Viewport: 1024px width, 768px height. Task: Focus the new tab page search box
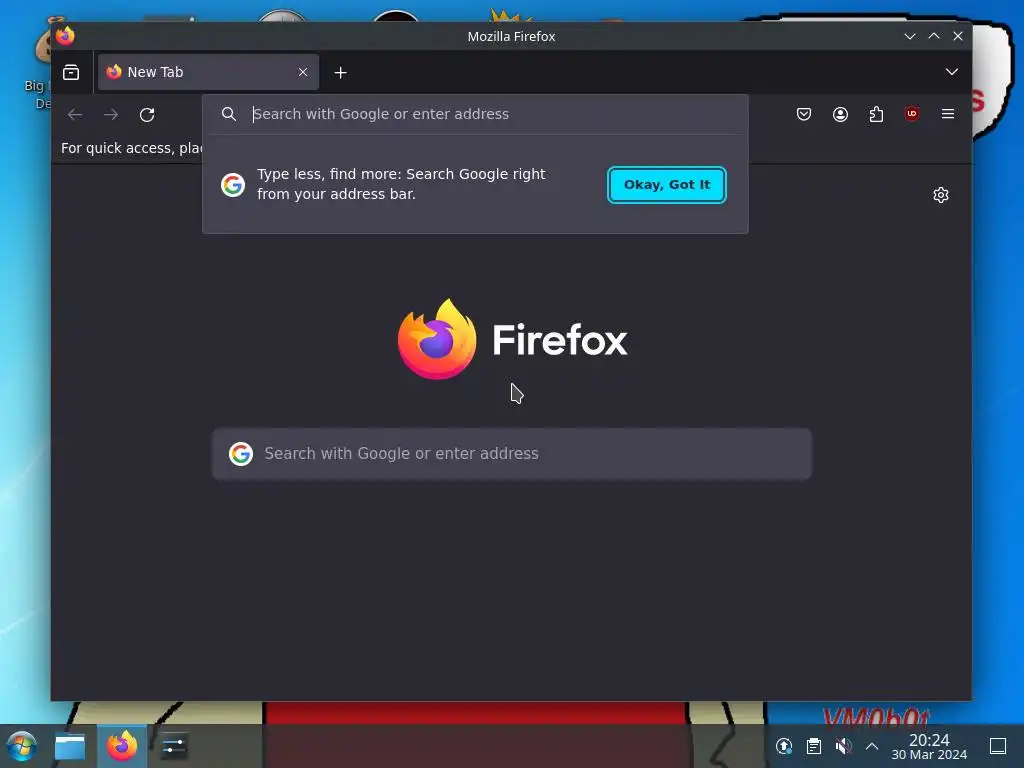(512, 454)
